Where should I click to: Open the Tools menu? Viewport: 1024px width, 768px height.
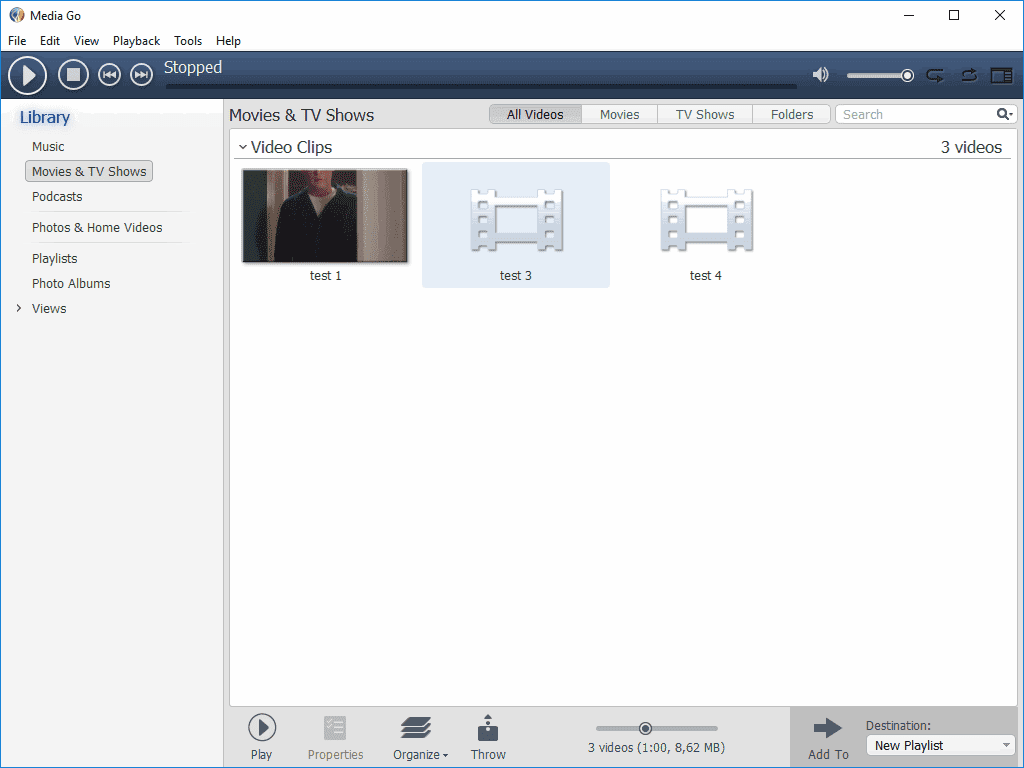188,40
